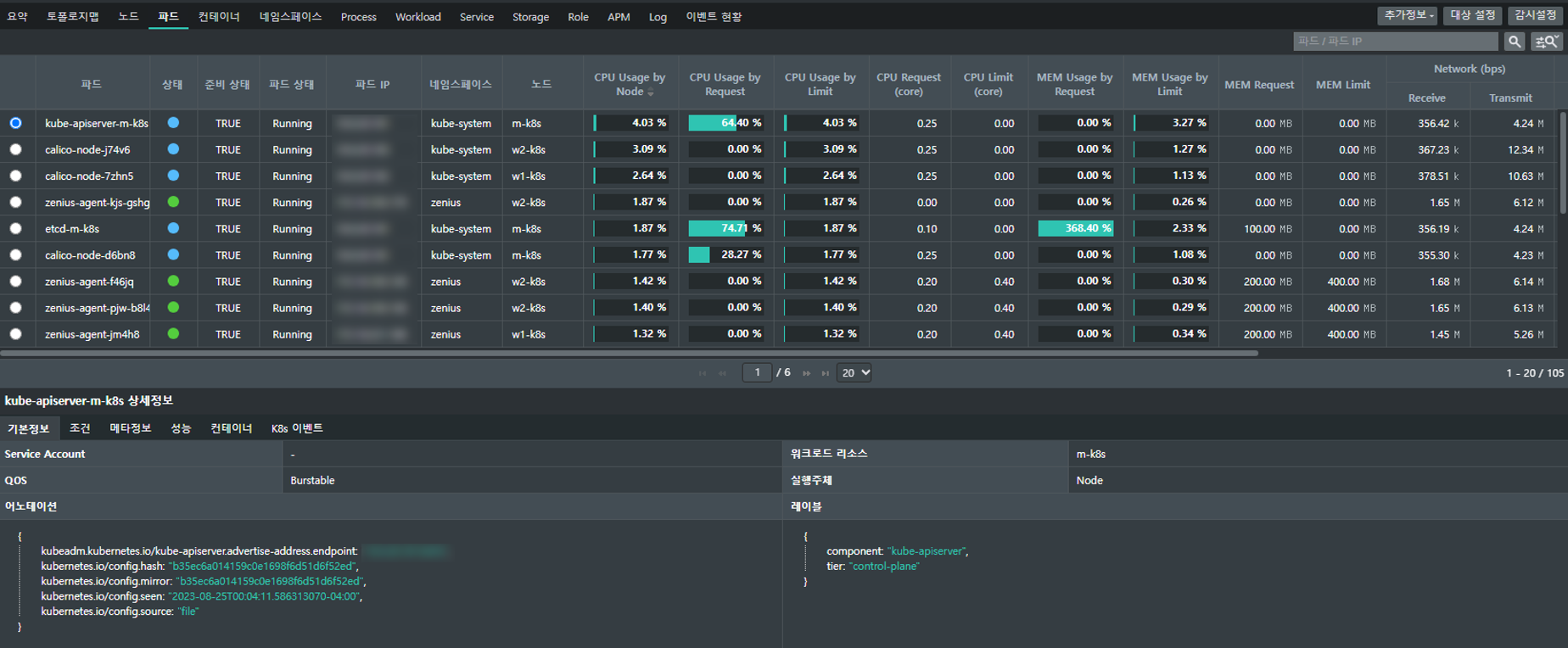Click green status dot of zenius-agent-f46jq
1568x648 pixels.
click(x=173, y=281)
